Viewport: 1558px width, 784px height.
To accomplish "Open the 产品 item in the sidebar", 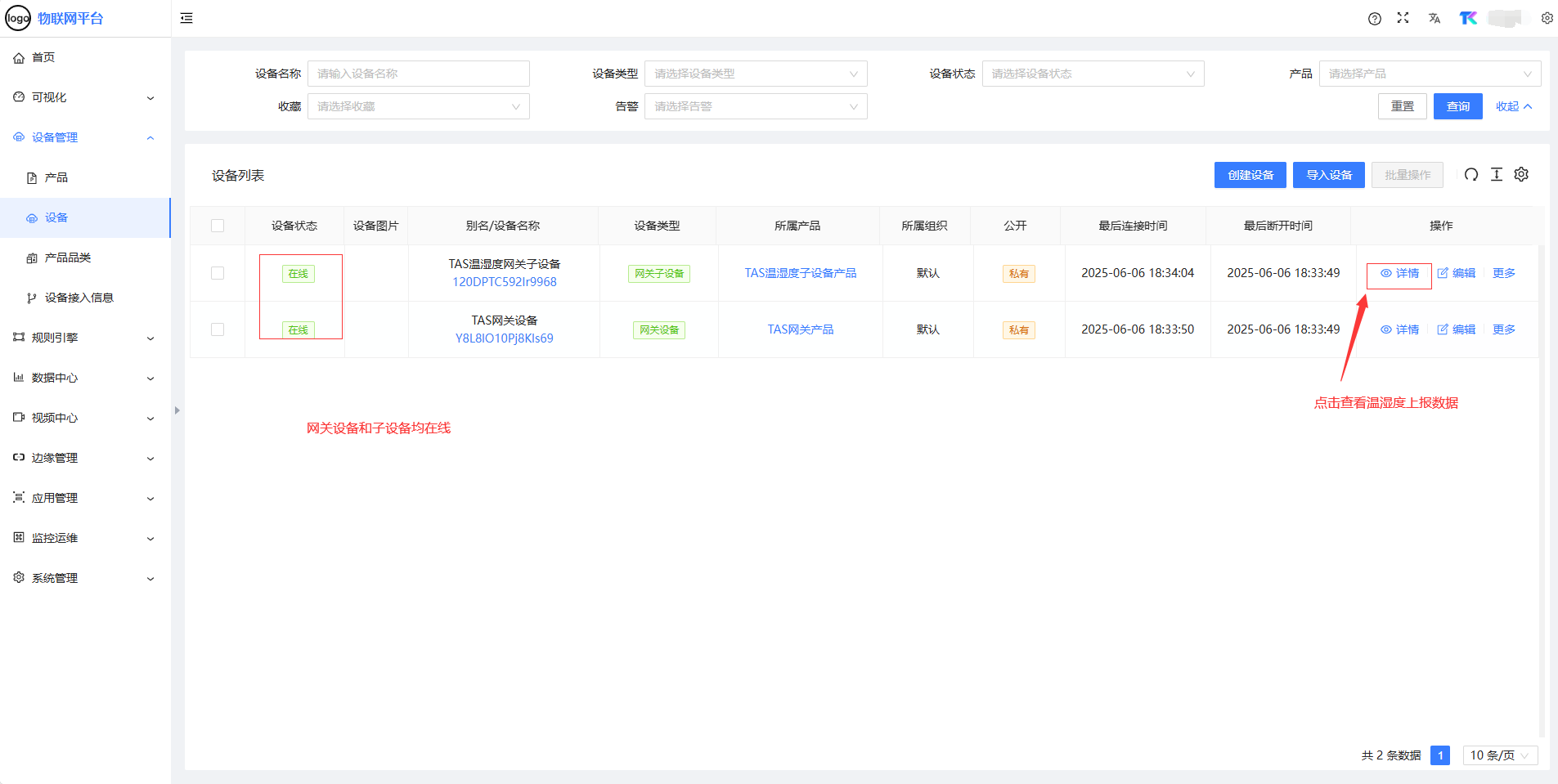I will [x=56, y=177].
